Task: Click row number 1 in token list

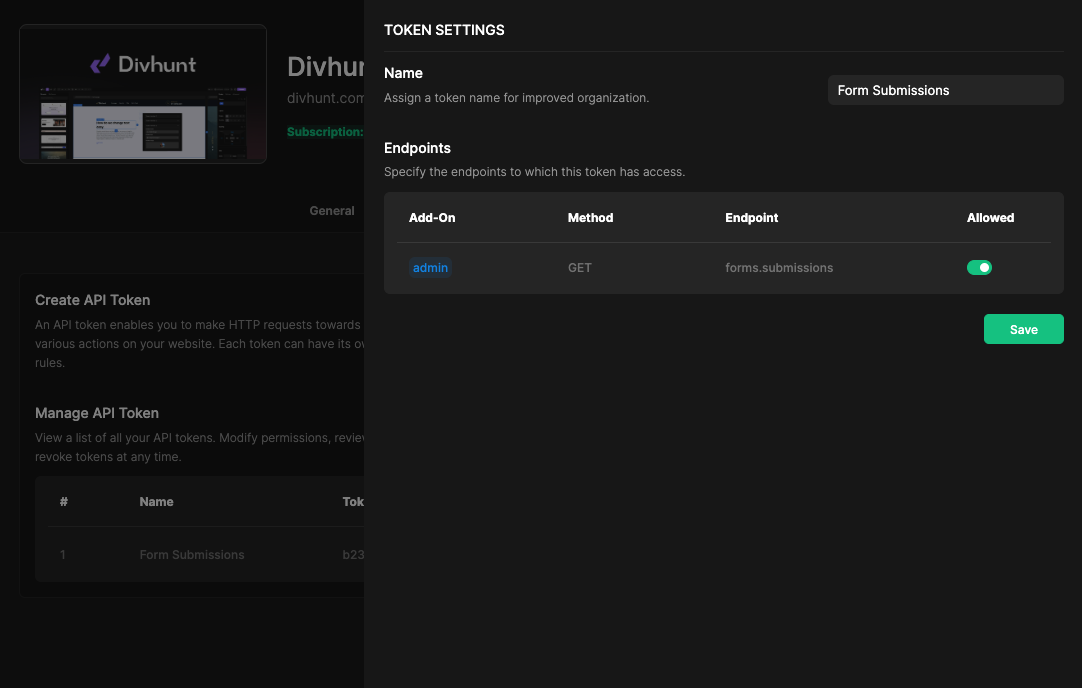Action: coord(63,555)
